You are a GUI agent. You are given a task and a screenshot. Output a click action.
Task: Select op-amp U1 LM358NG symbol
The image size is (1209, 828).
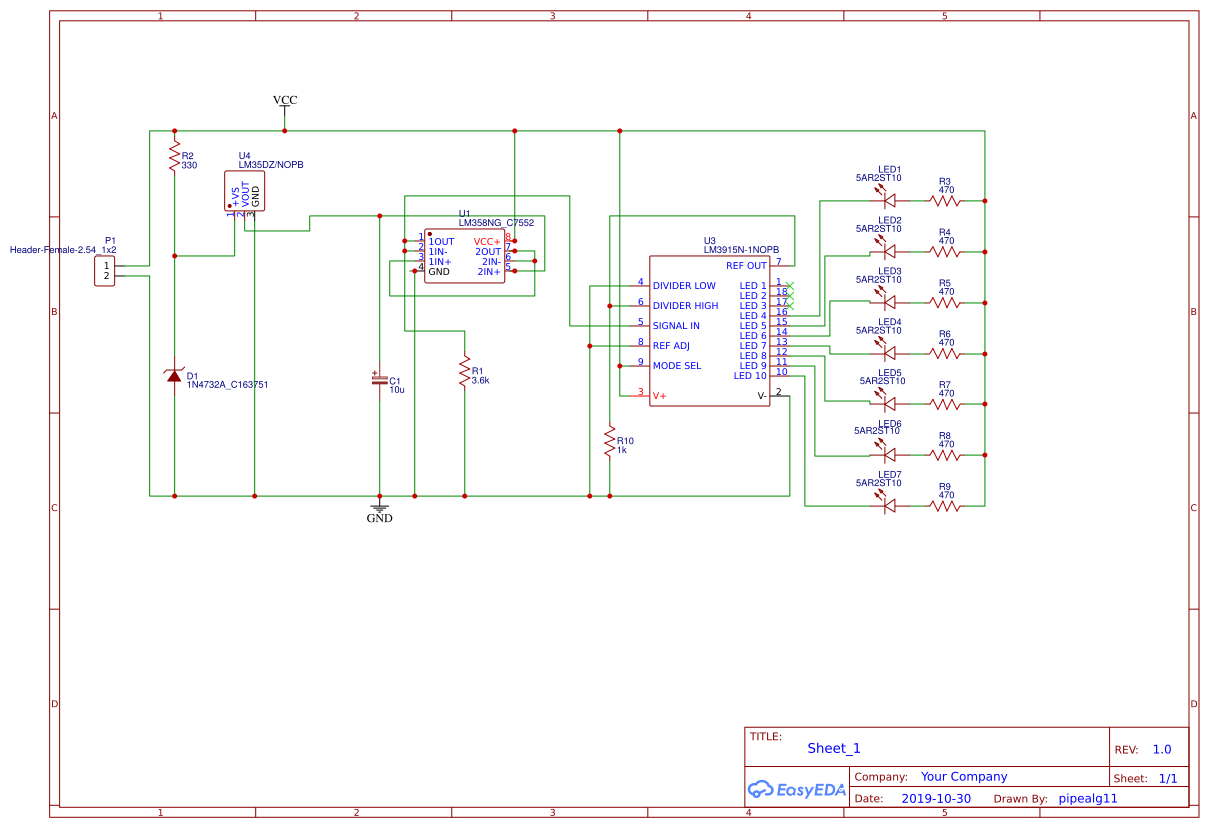pyautogui.click(x=465, y=255)
